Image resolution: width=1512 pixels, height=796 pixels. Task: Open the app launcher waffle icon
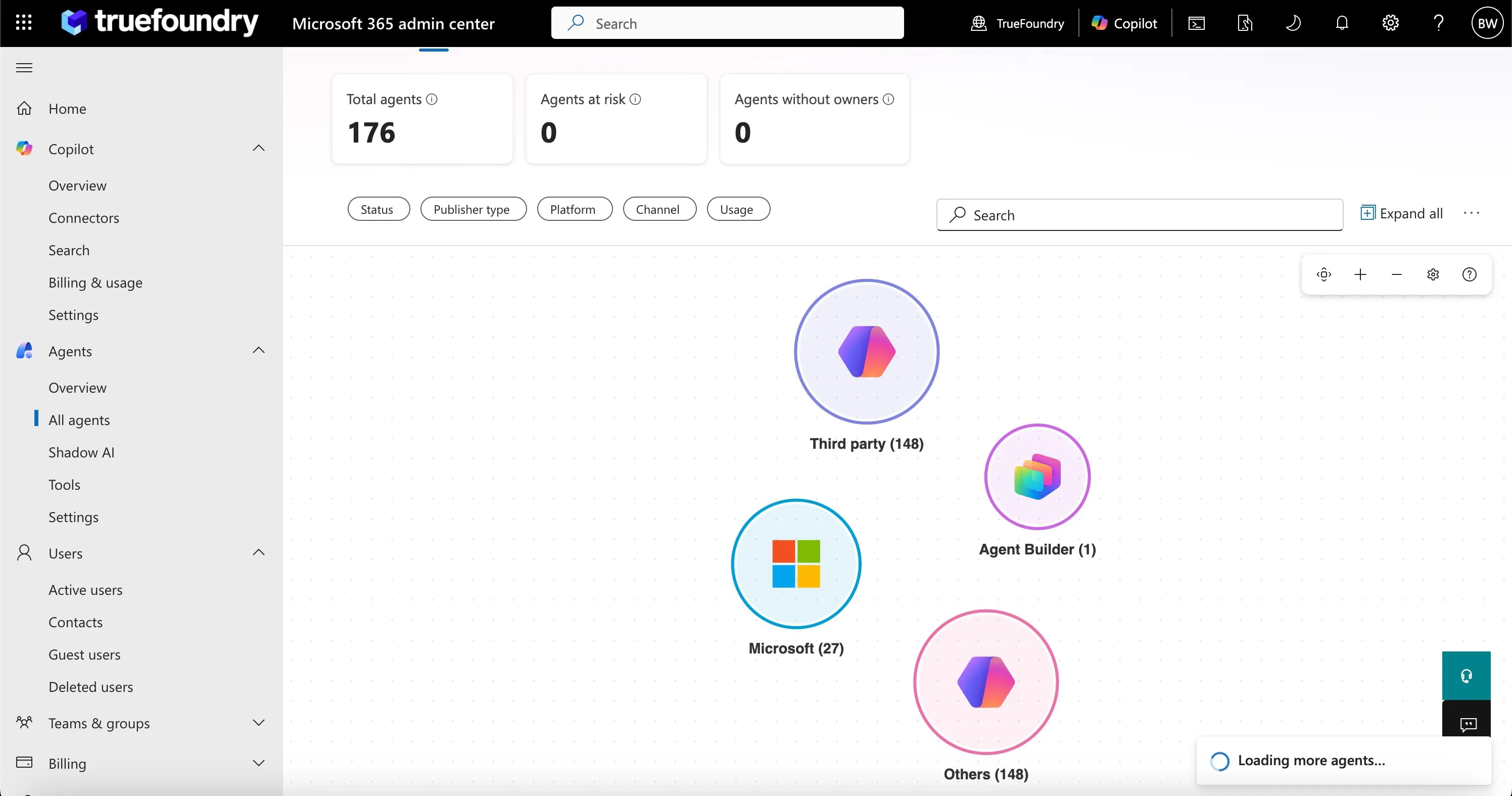click(x=23, y=23)
